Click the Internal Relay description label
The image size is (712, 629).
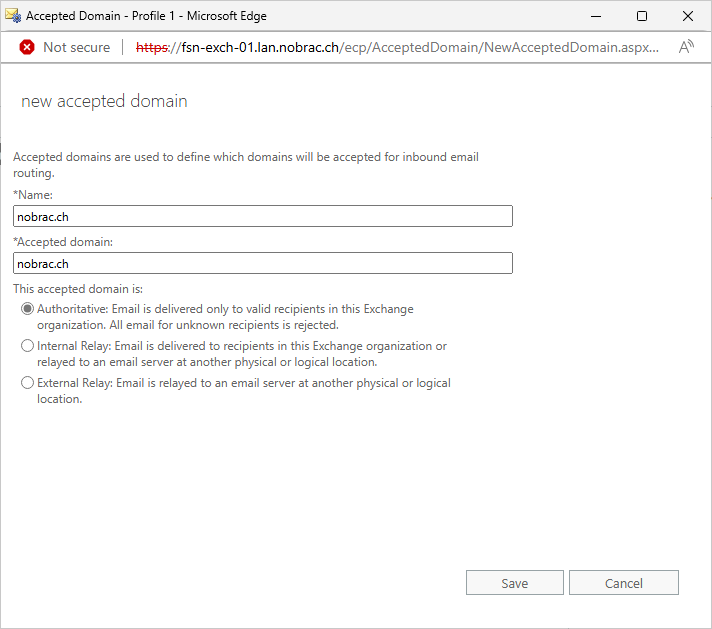242,354
